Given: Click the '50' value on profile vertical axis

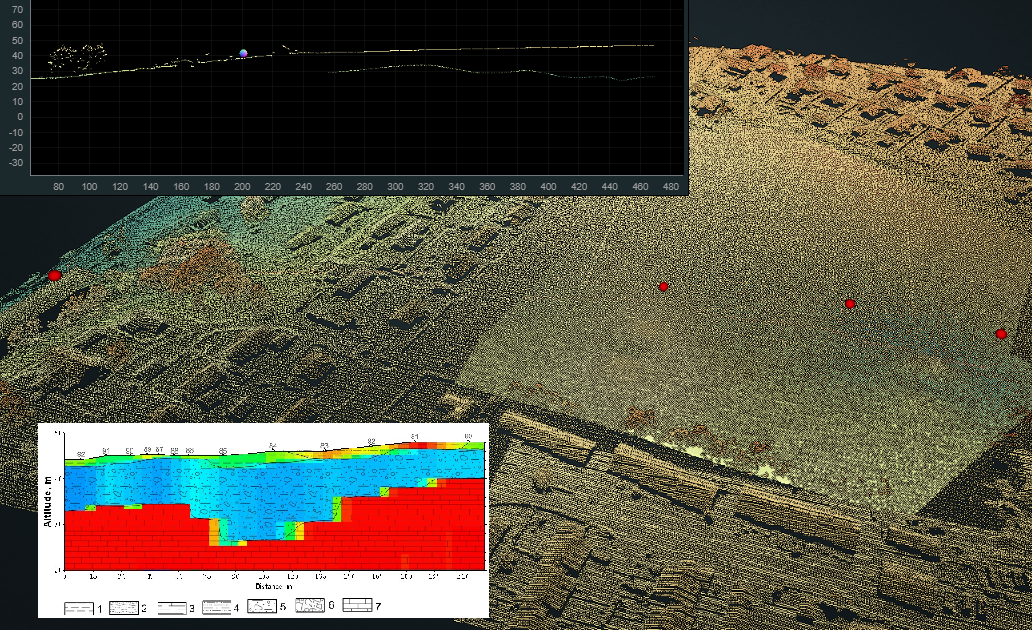Looking at the screenshot, I should [17, 40].
